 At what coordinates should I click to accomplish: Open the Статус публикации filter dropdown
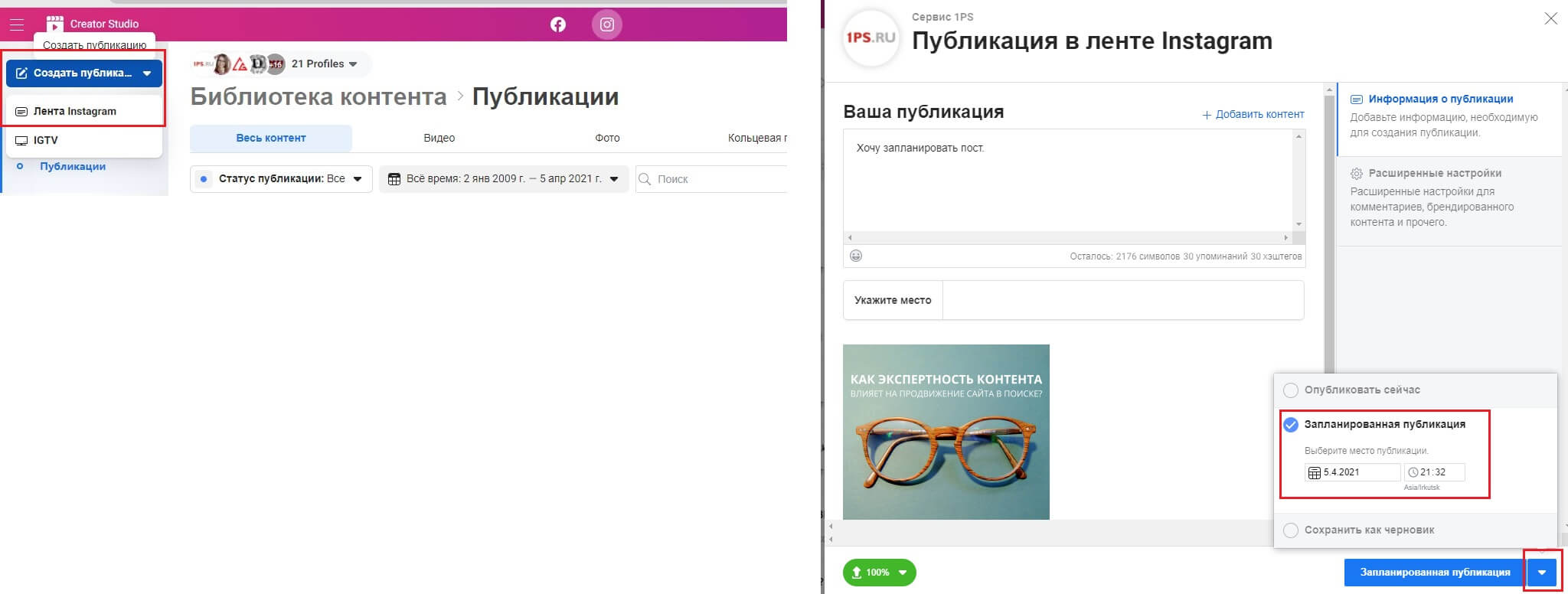pos(281,179)
